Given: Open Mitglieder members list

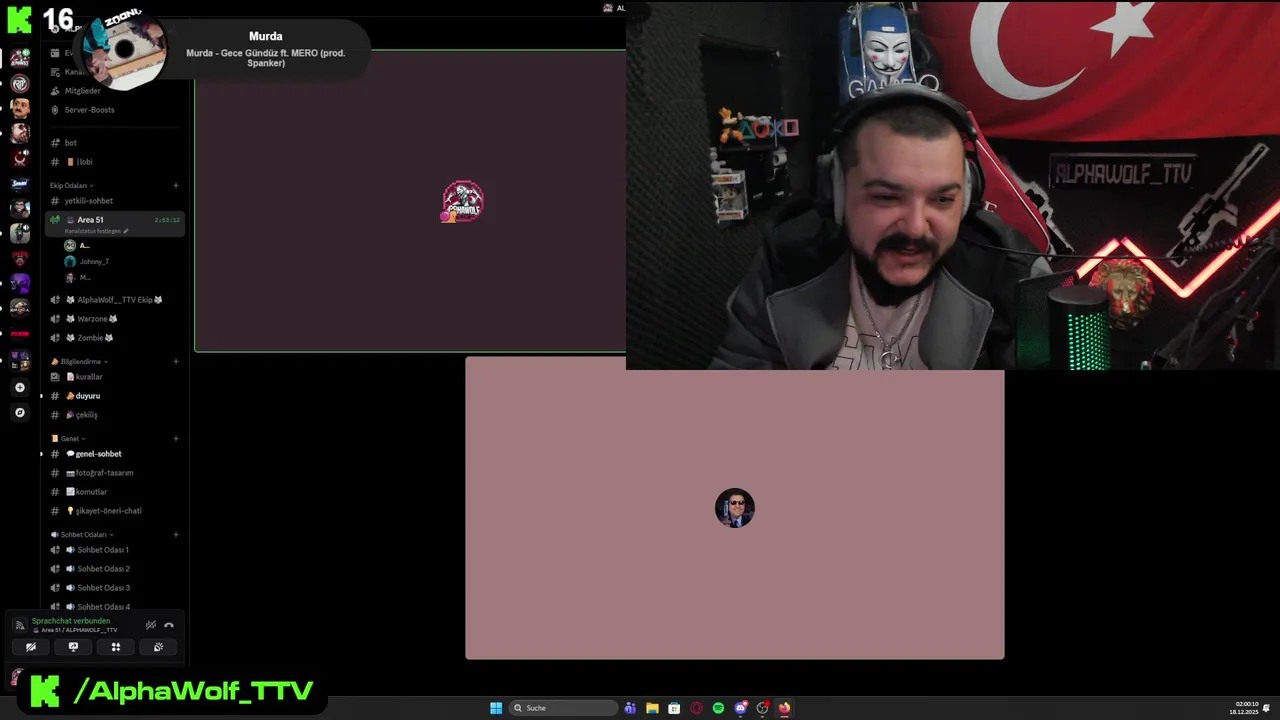Looking at the screenshot, I should (82, 91).
